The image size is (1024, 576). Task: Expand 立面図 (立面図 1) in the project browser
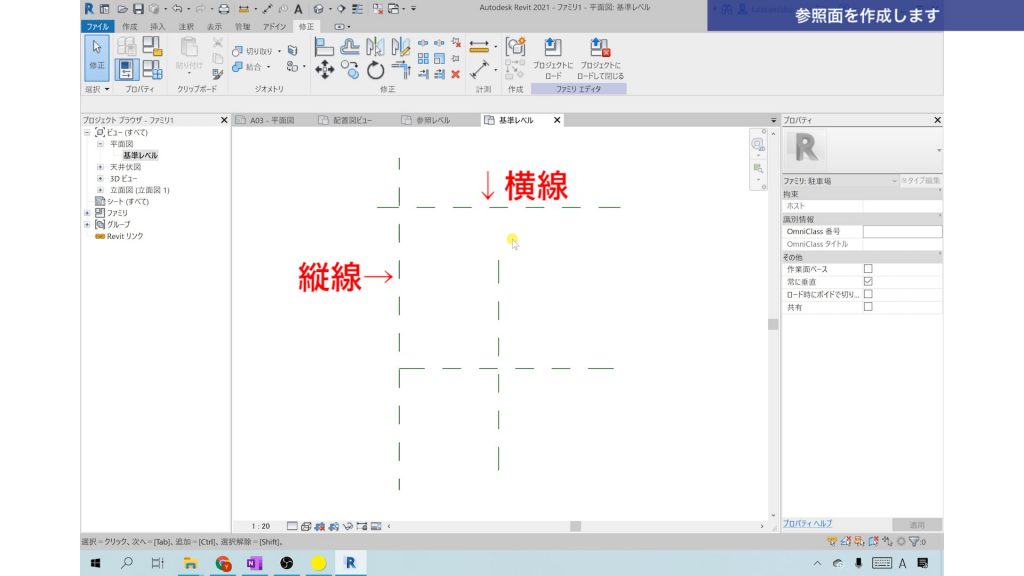click(103, 189)
